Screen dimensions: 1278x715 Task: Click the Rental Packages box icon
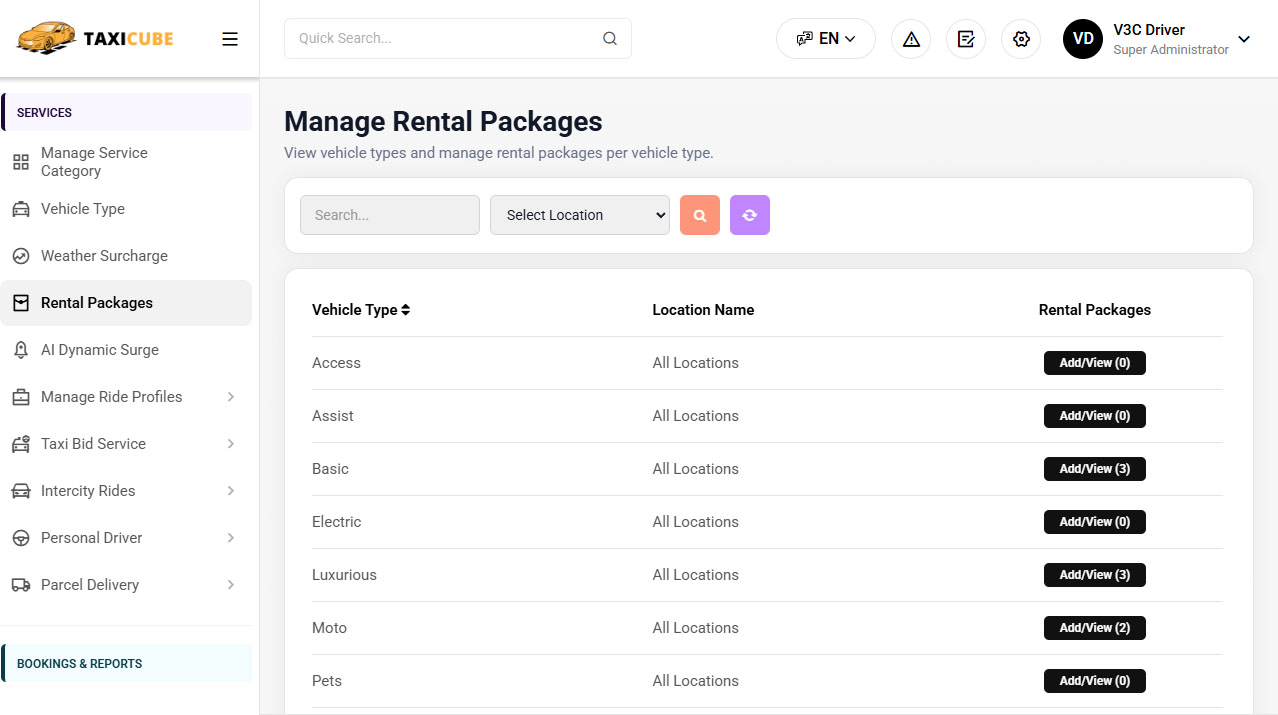pyautogui.click(x=21, y=303)
